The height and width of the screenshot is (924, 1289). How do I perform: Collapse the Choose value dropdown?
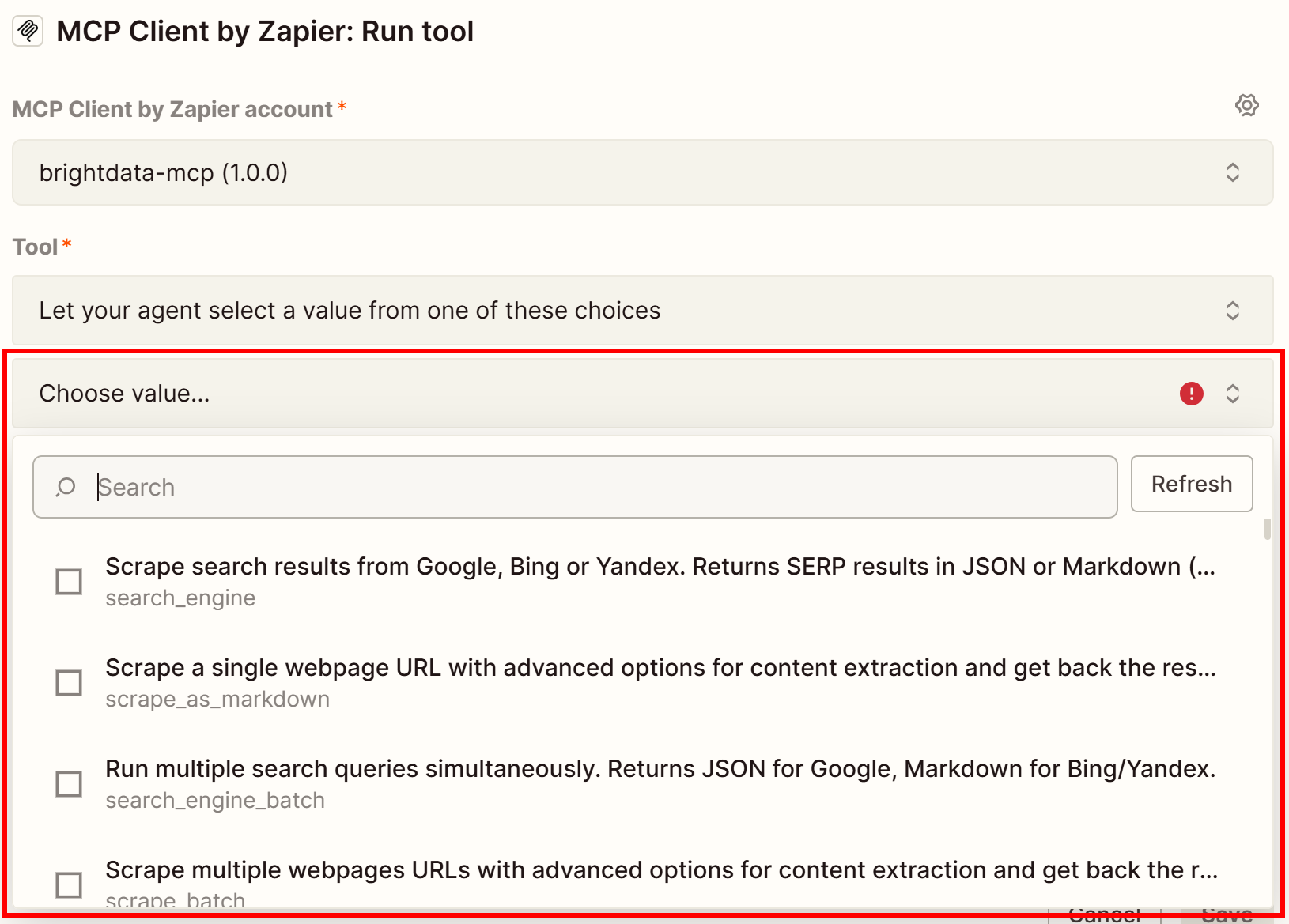(x=1233, y=393)
